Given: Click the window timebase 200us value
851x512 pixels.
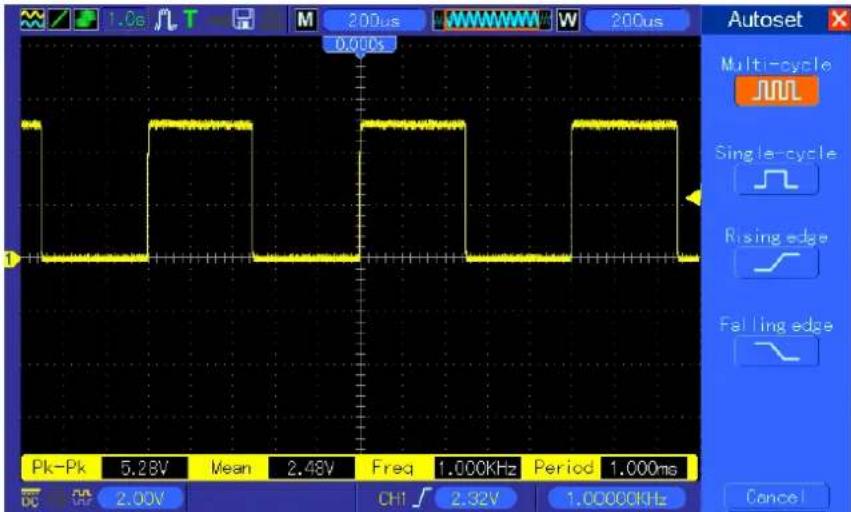Looking at the screenshot, I should click(x=637, y=21).
